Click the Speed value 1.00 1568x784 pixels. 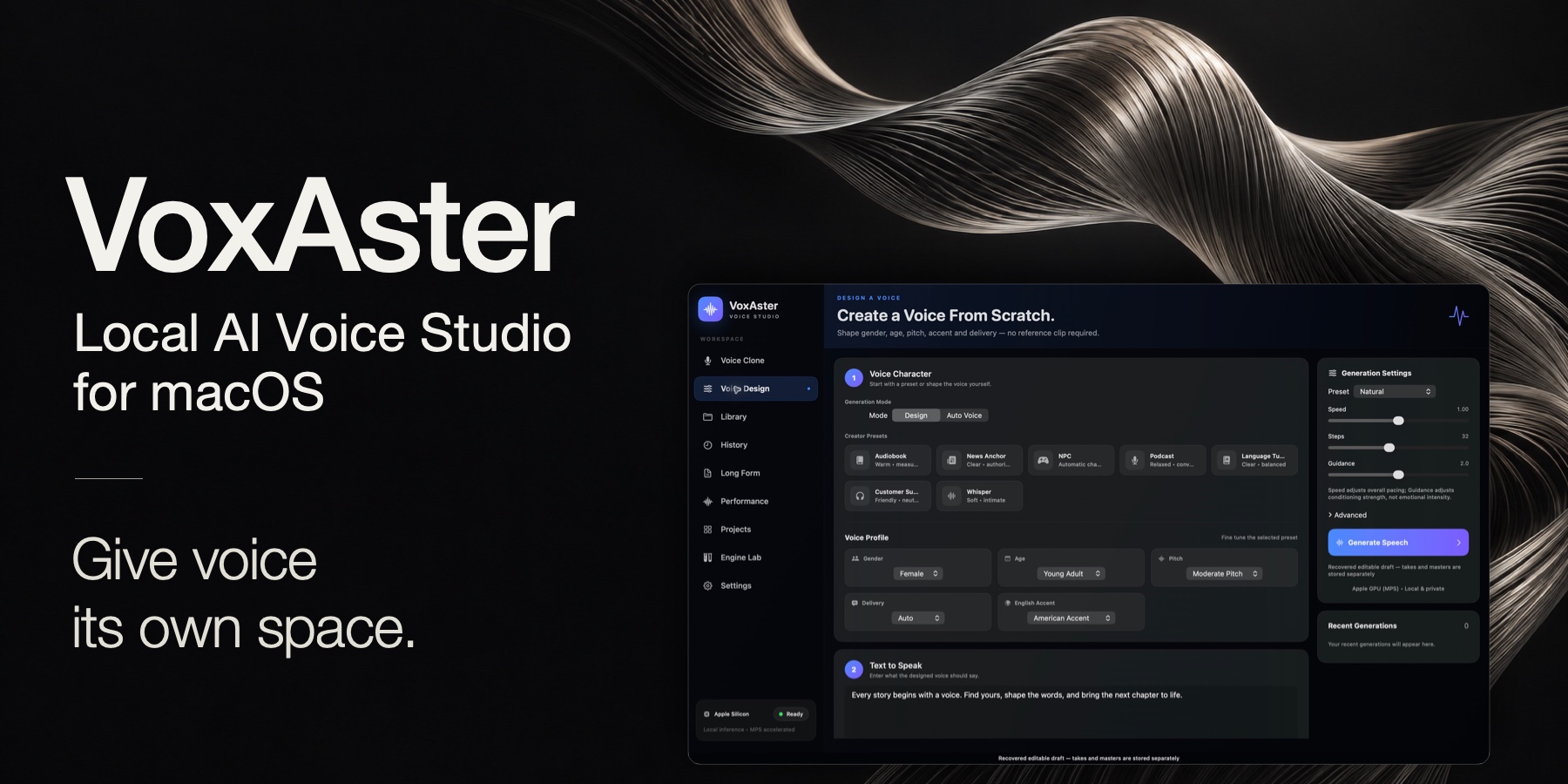click(x=1463, y=409)
